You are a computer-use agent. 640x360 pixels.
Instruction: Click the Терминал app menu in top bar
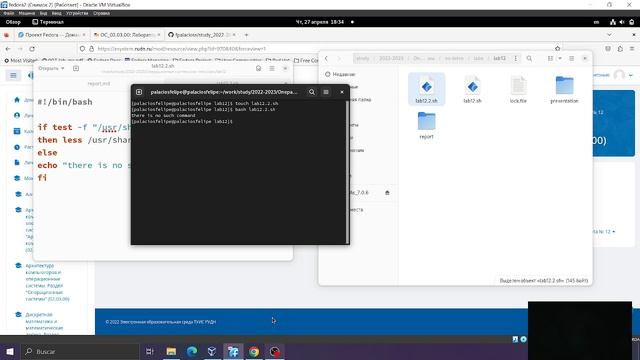(x=48, y=22)
